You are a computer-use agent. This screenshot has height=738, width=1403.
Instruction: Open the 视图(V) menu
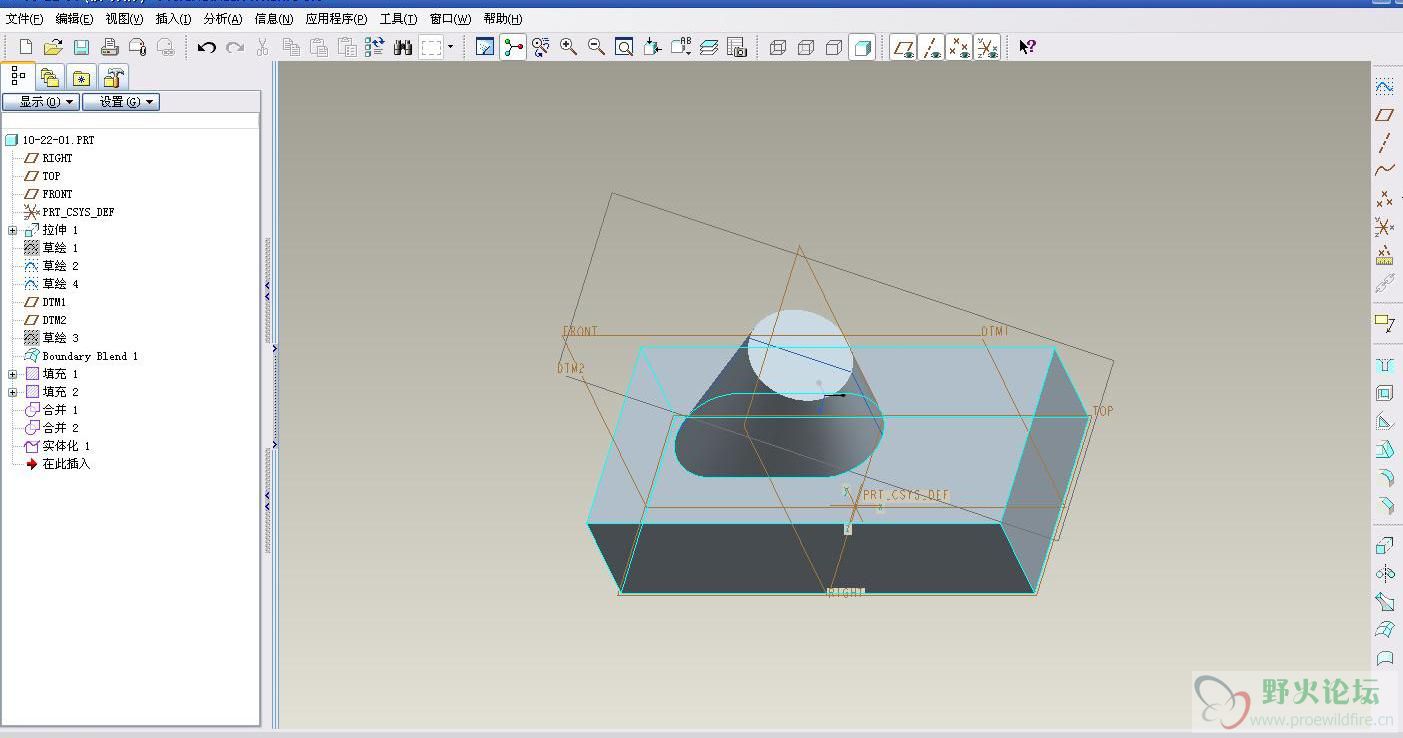[x=124, y=19]
